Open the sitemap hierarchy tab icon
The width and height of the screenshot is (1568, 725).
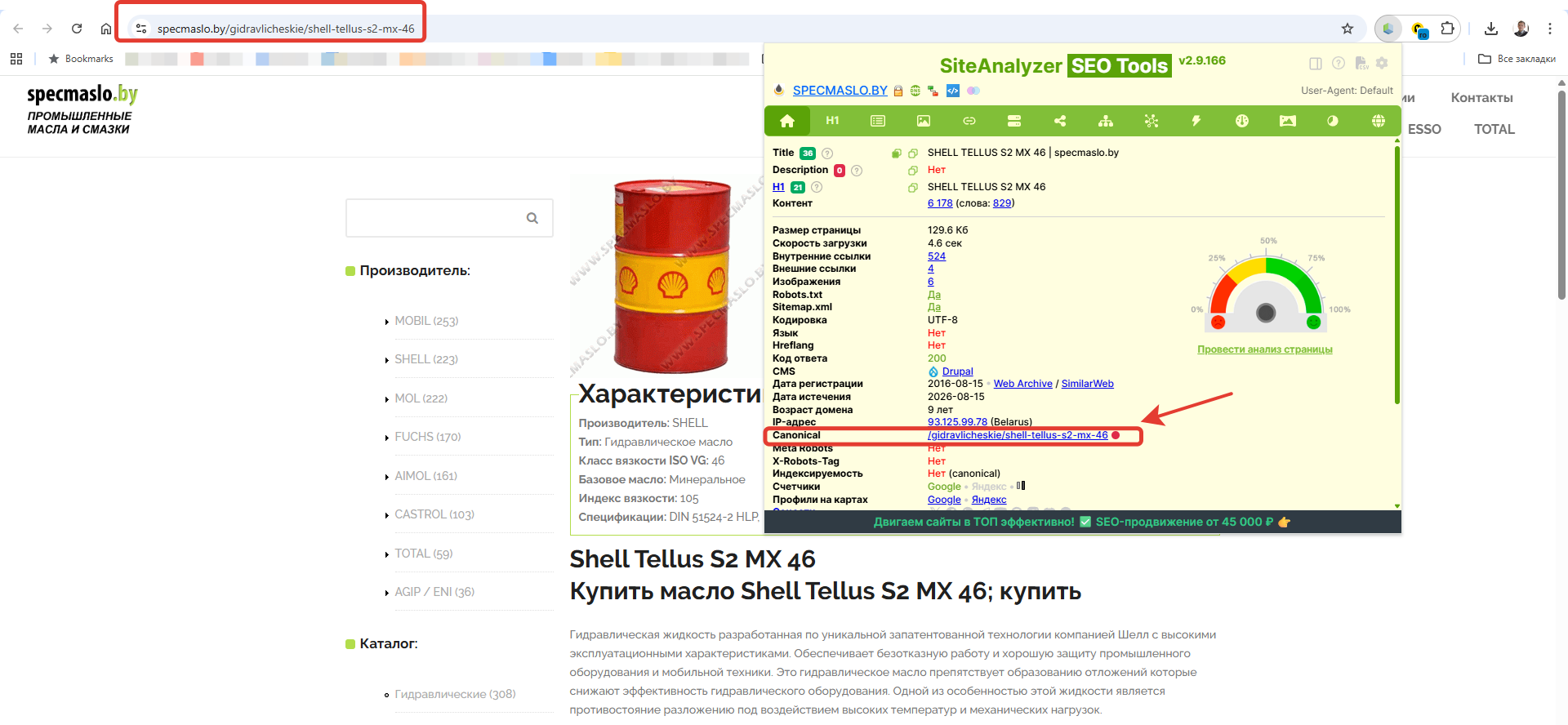tap(1106, 121)
